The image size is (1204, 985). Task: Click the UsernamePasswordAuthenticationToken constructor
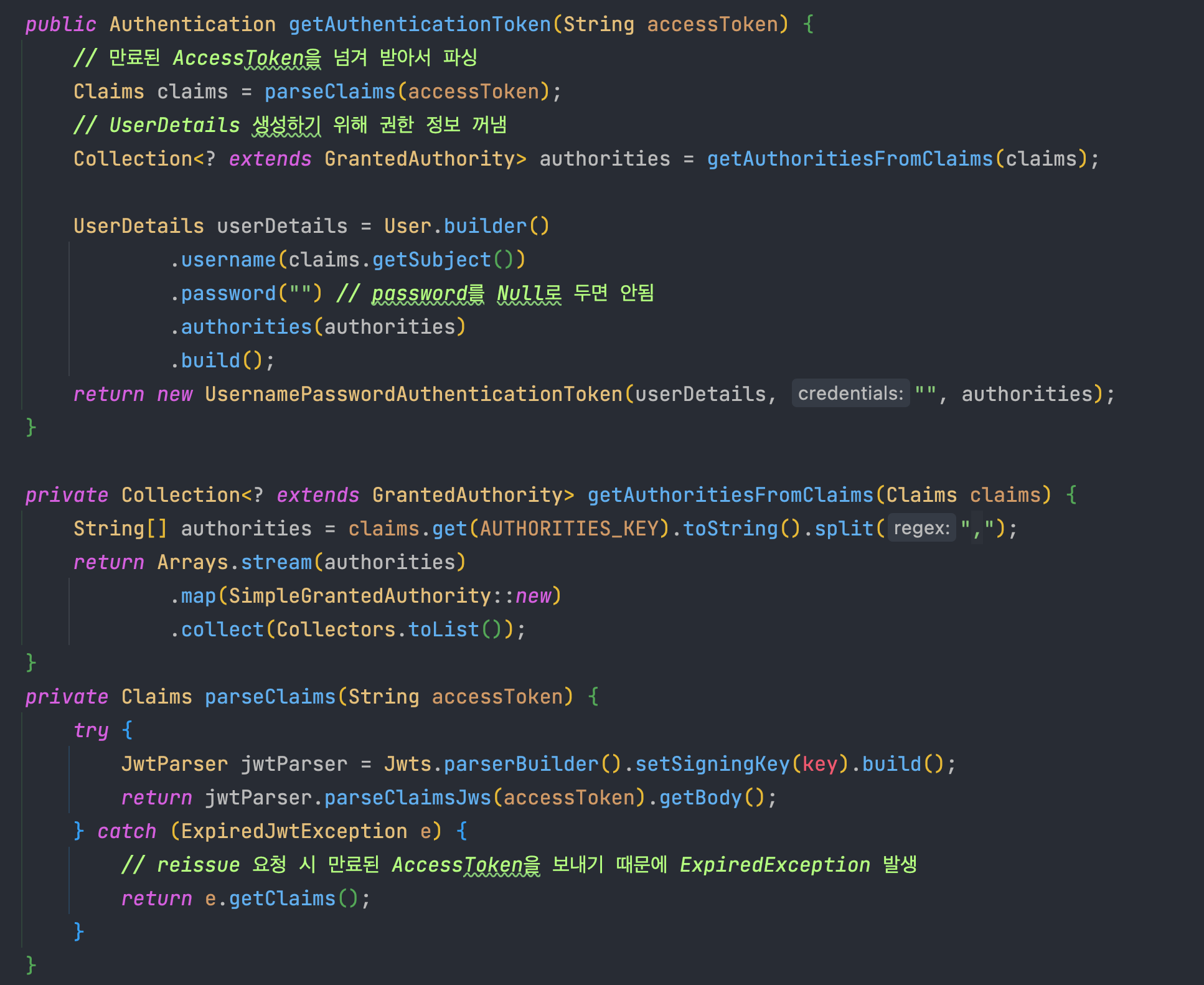tap(413, 394)
